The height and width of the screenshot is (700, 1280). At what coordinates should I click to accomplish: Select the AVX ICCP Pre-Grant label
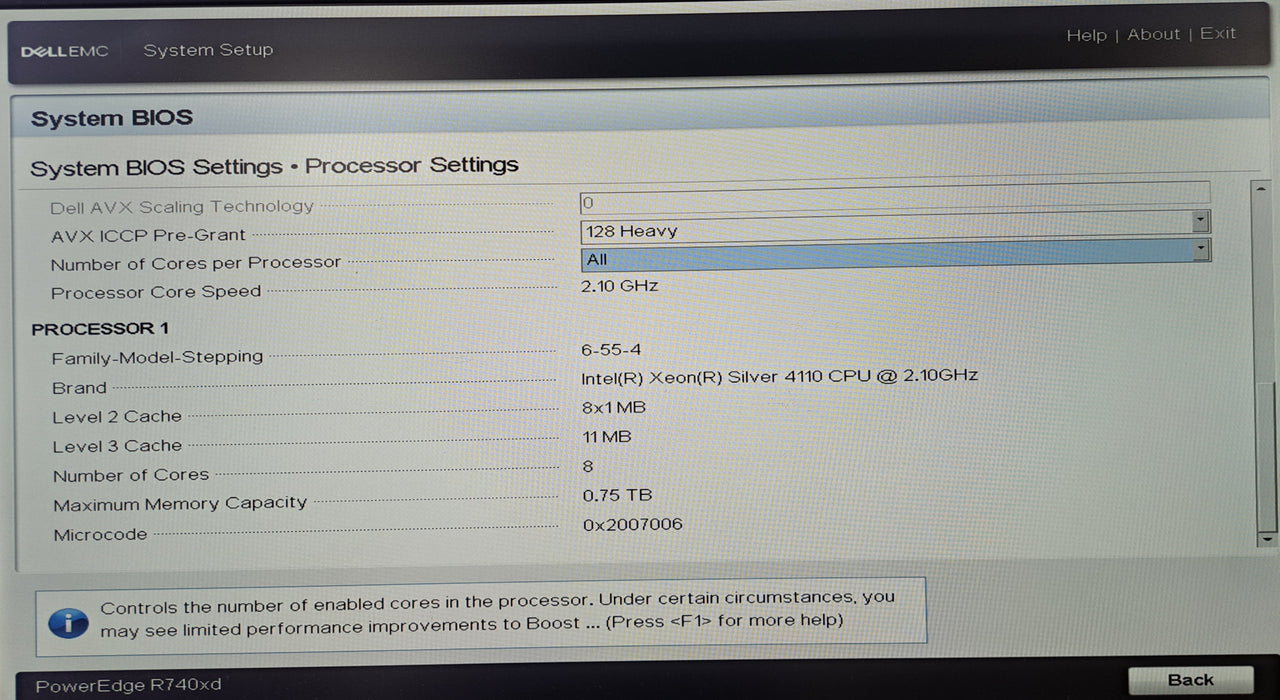coord(148,235)
